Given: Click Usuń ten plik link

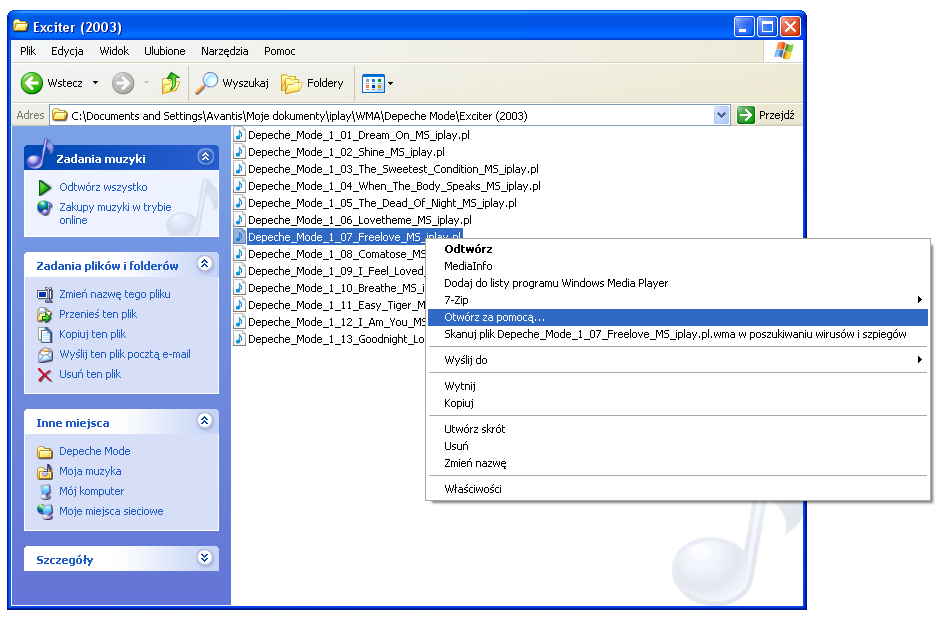Looking at the screenshot, I should 90,374.
